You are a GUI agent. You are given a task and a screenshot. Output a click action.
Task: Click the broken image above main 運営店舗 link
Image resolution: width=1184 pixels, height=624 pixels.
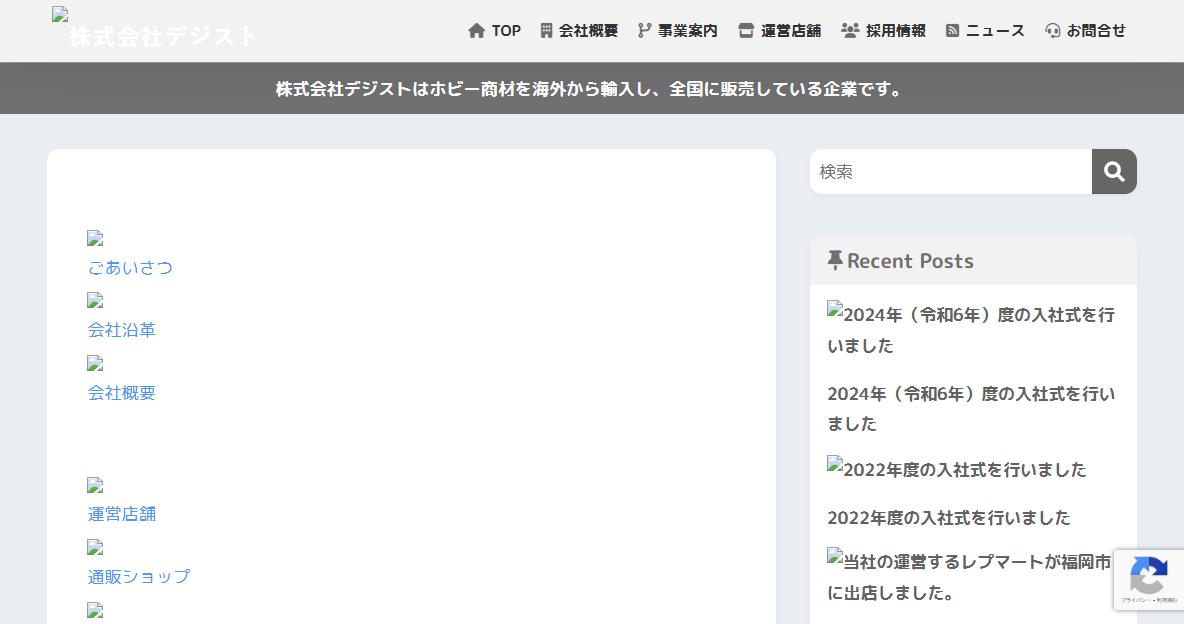95,485
